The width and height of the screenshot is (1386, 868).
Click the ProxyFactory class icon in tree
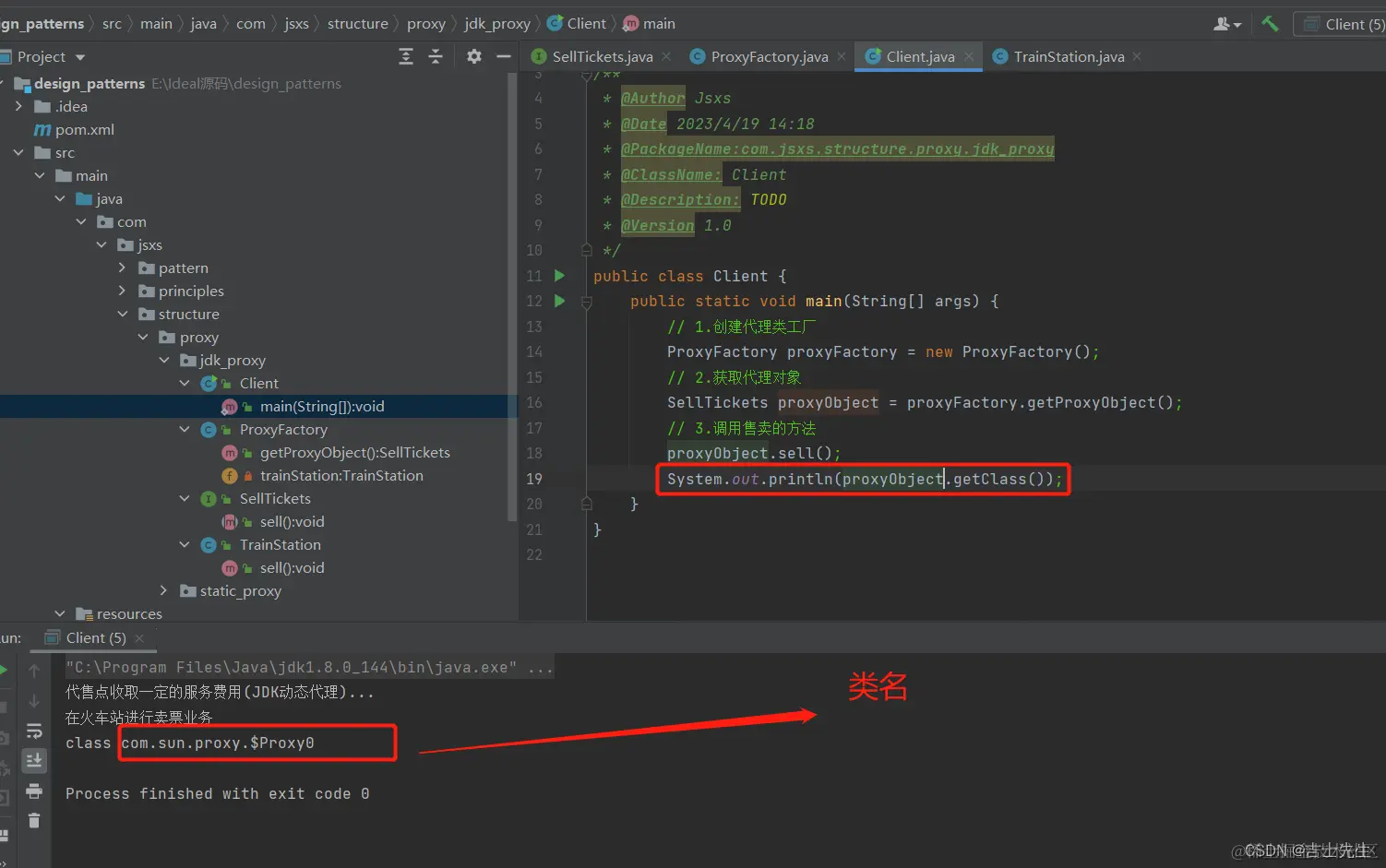[x=209, y=430]
